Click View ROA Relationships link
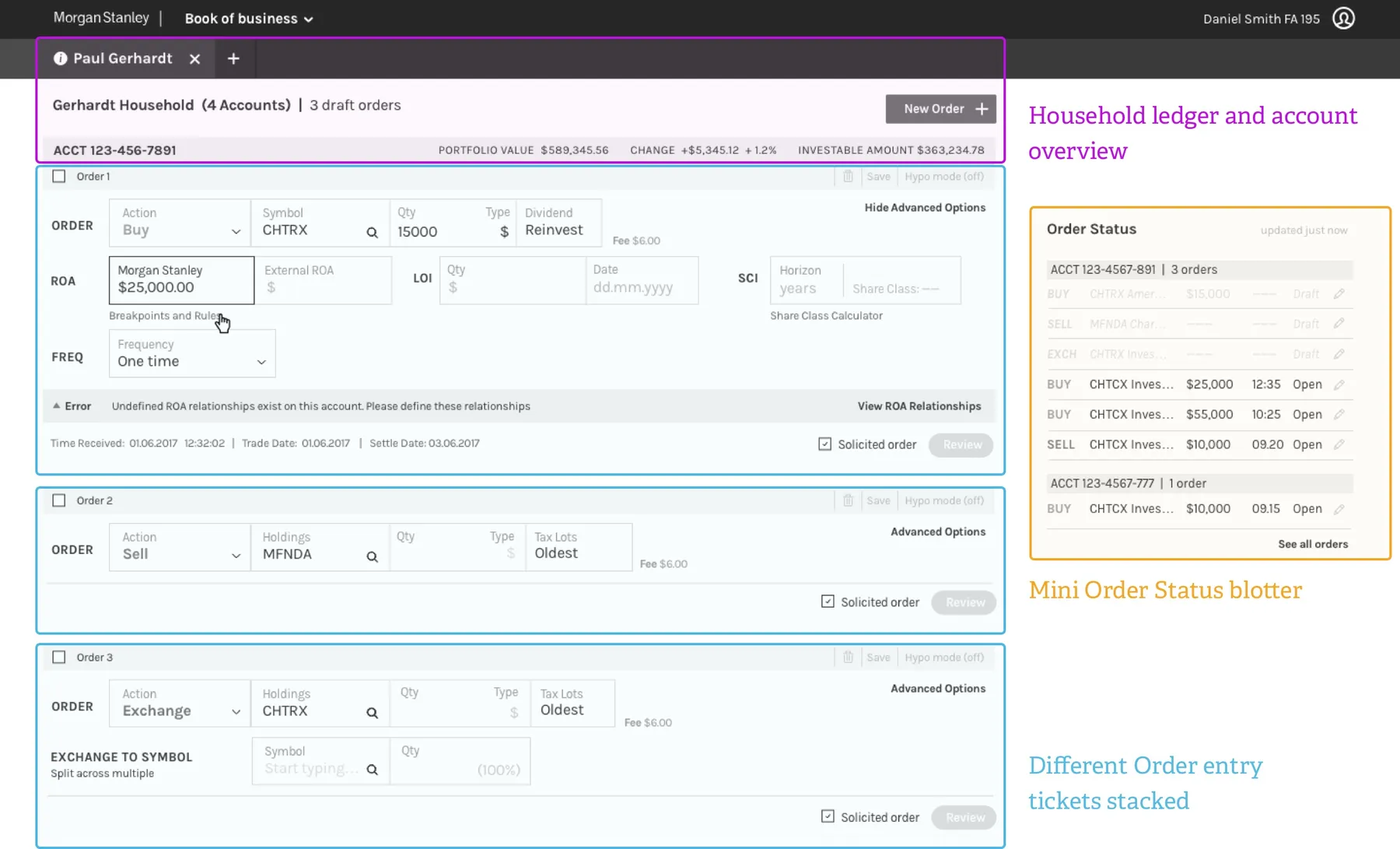Screen dimensions: 1400x849 pos(919,406)
